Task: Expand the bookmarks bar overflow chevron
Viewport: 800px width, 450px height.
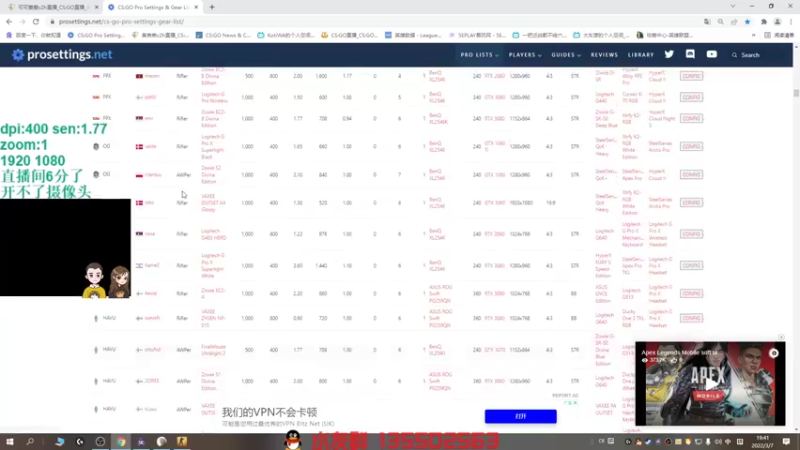Action: [x=754, y=35]
